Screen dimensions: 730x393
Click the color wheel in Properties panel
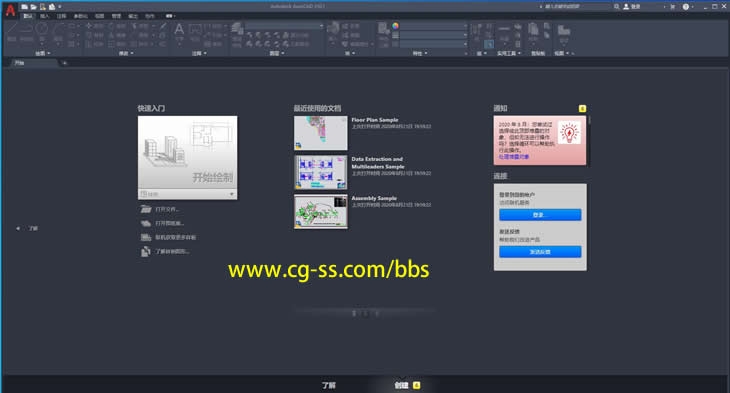(x=395, y=26)
